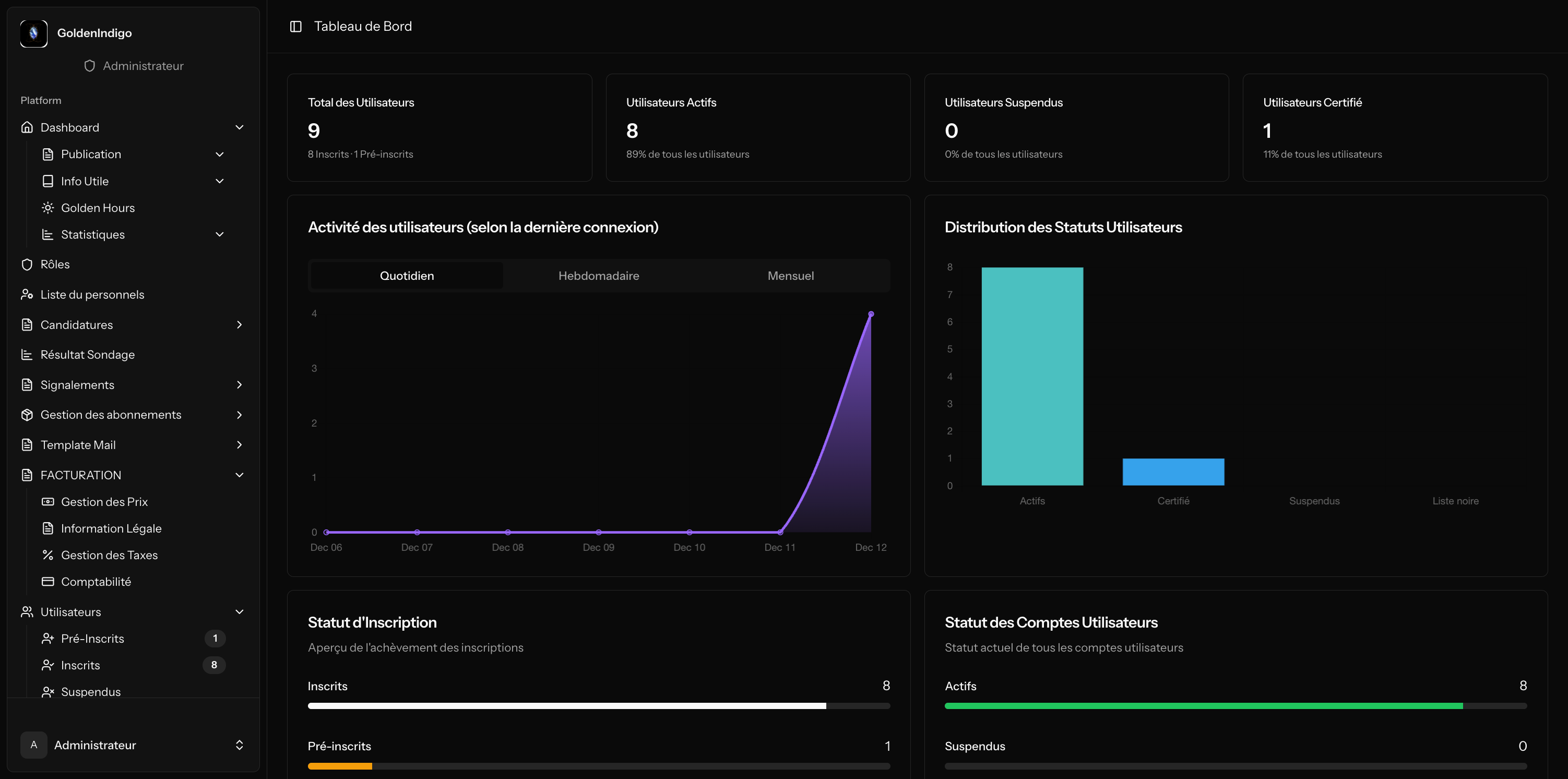The width and height of the screenshot is (1568, 779).
Task: Click the Pré-Inscrits user-plus icon
Action: pyautogui.click(x=47, y=639)
